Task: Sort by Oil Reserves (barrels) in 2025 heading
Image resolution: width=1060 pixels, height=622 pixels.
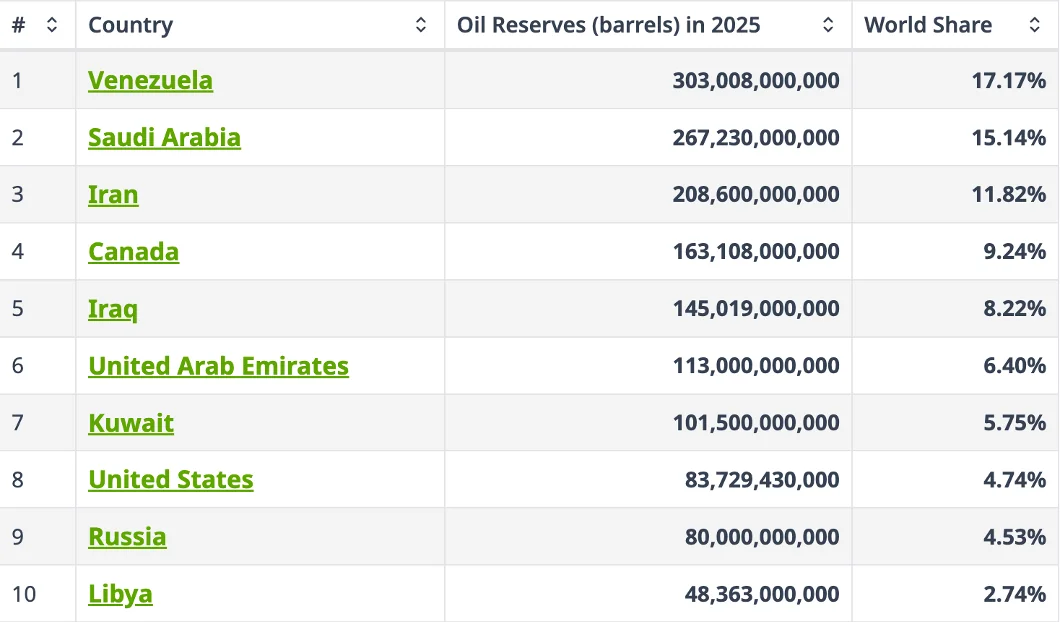Action: coord(608,26)
